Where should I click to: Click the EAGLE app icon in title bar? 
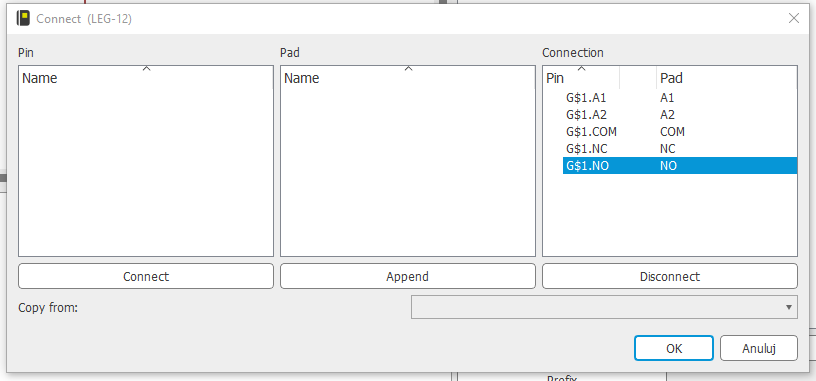click(x=23, y=19)
